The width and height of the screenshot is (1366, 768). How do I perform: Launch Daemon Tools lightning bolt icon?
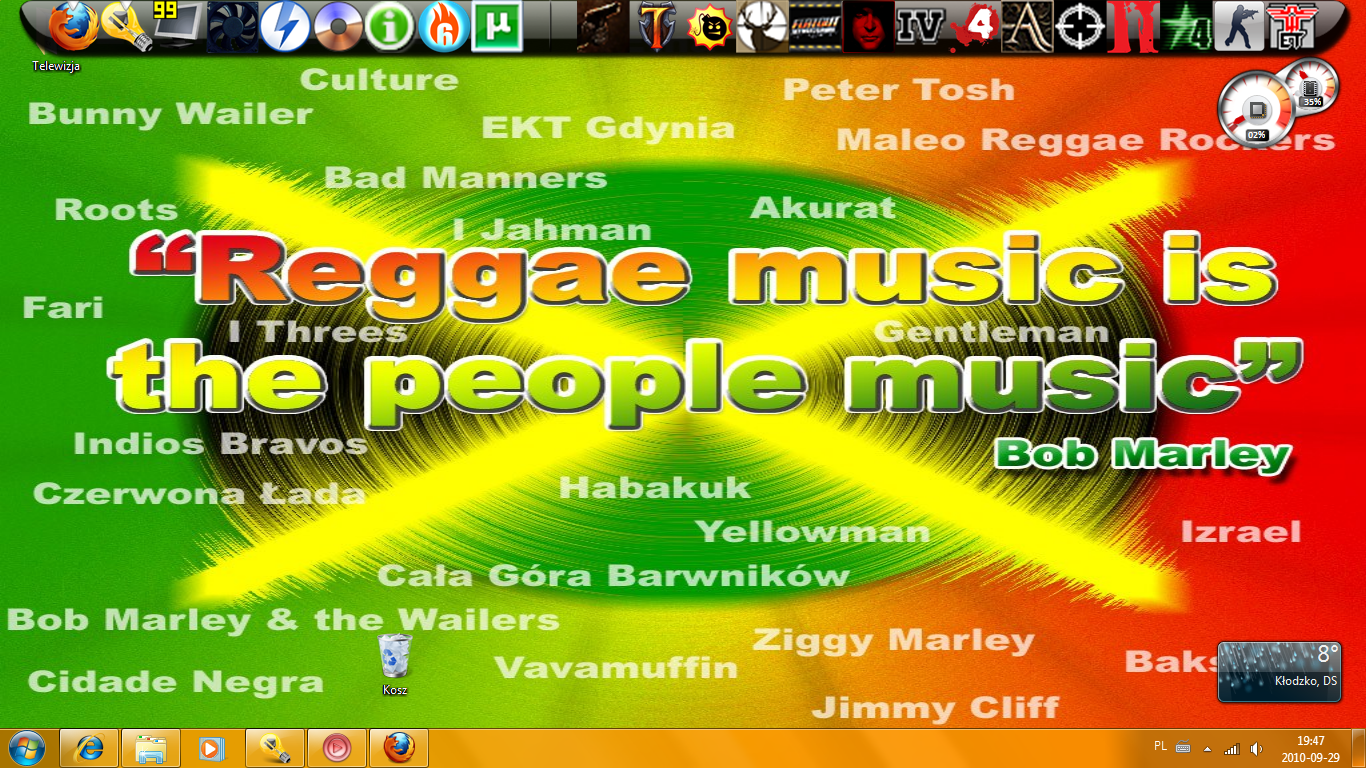285,27
